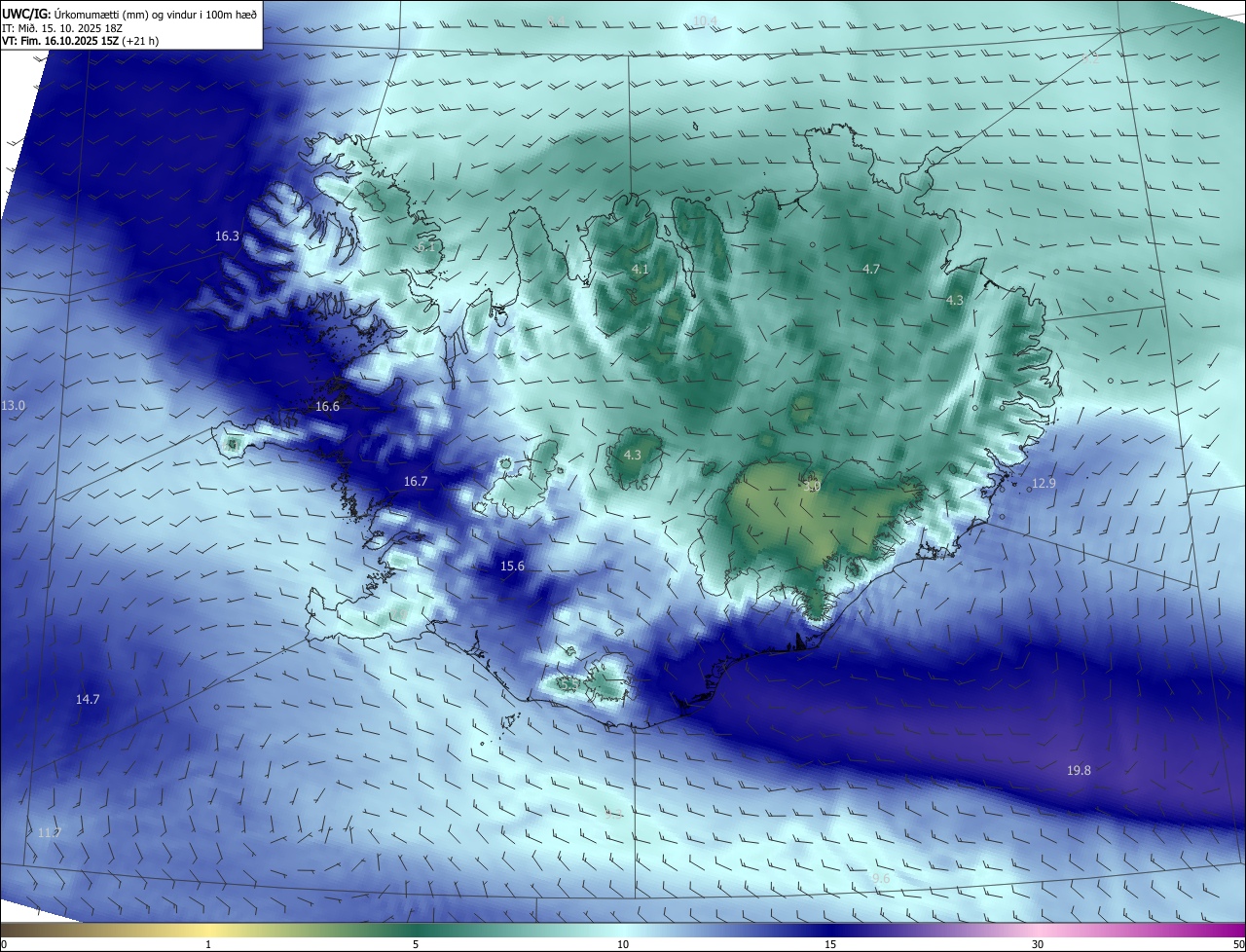Click the colorbar tick label 0

point(3,944)
